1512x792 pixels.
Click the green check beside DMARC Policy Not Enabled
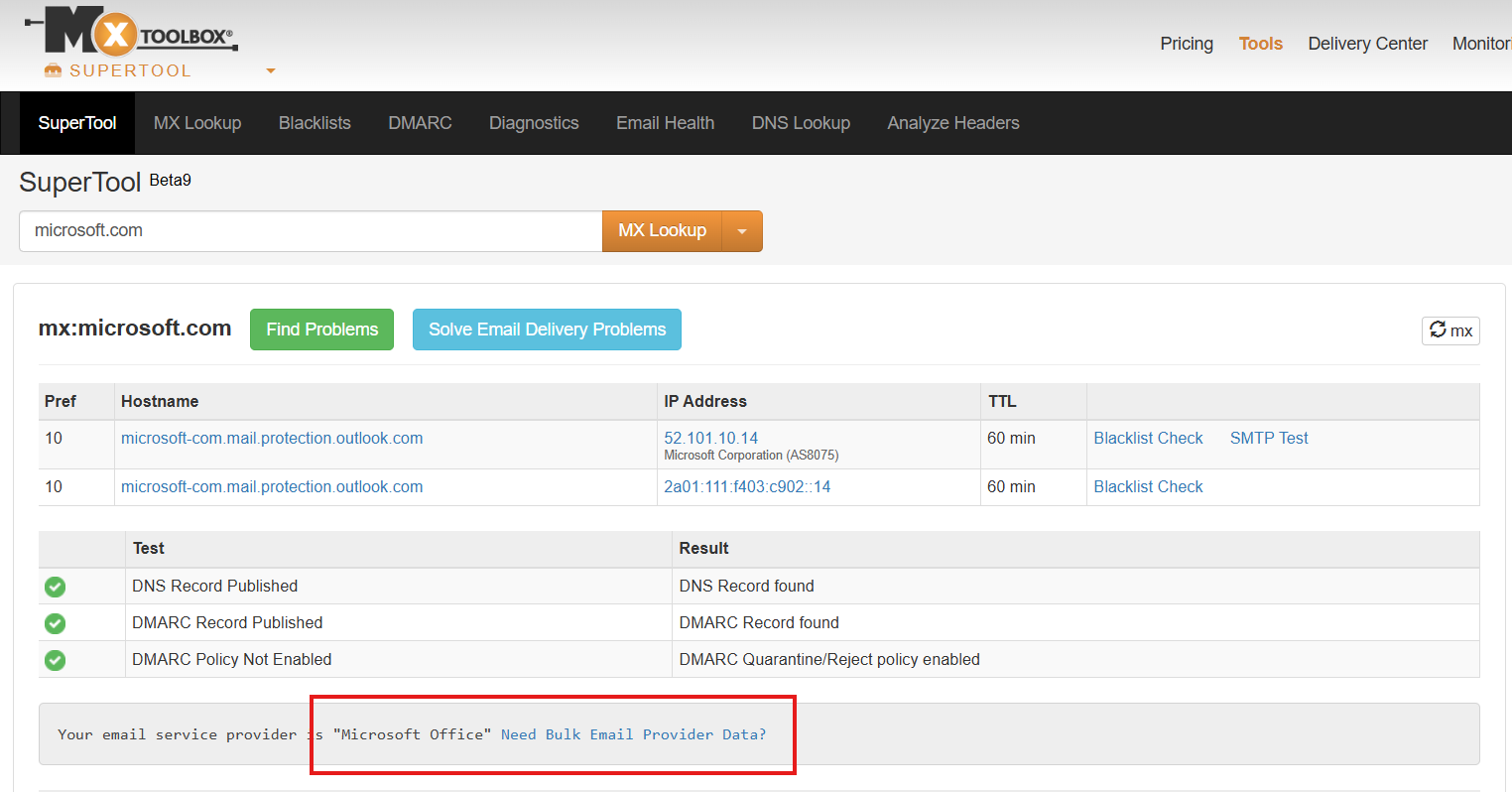[x=56, y=660]
